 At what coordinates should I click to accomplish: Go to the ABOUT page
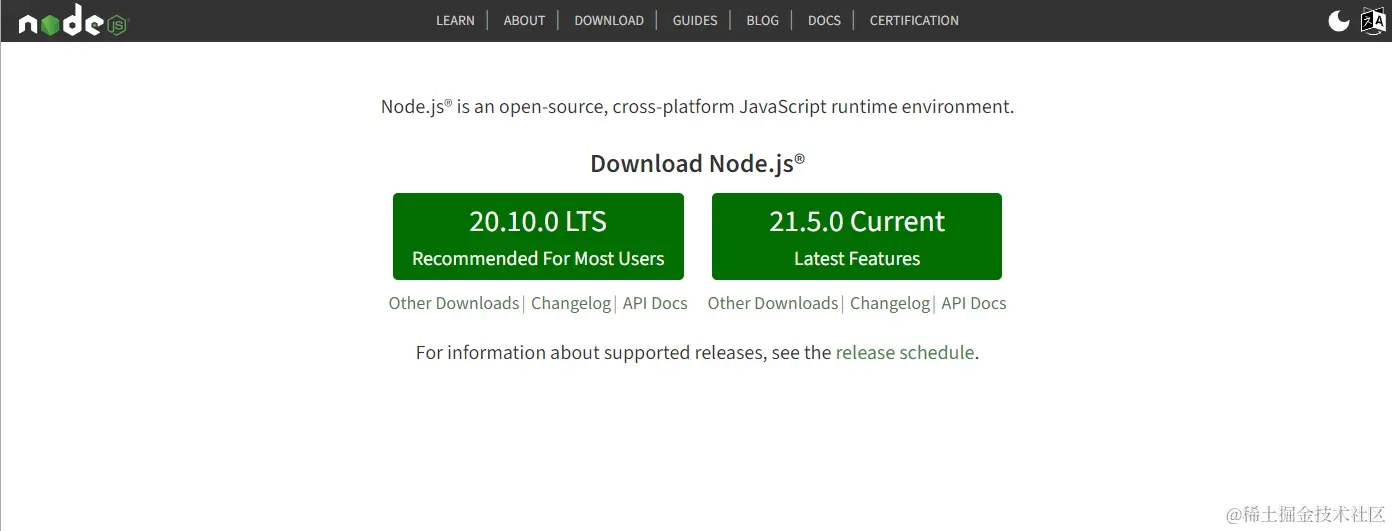(524, 20)
